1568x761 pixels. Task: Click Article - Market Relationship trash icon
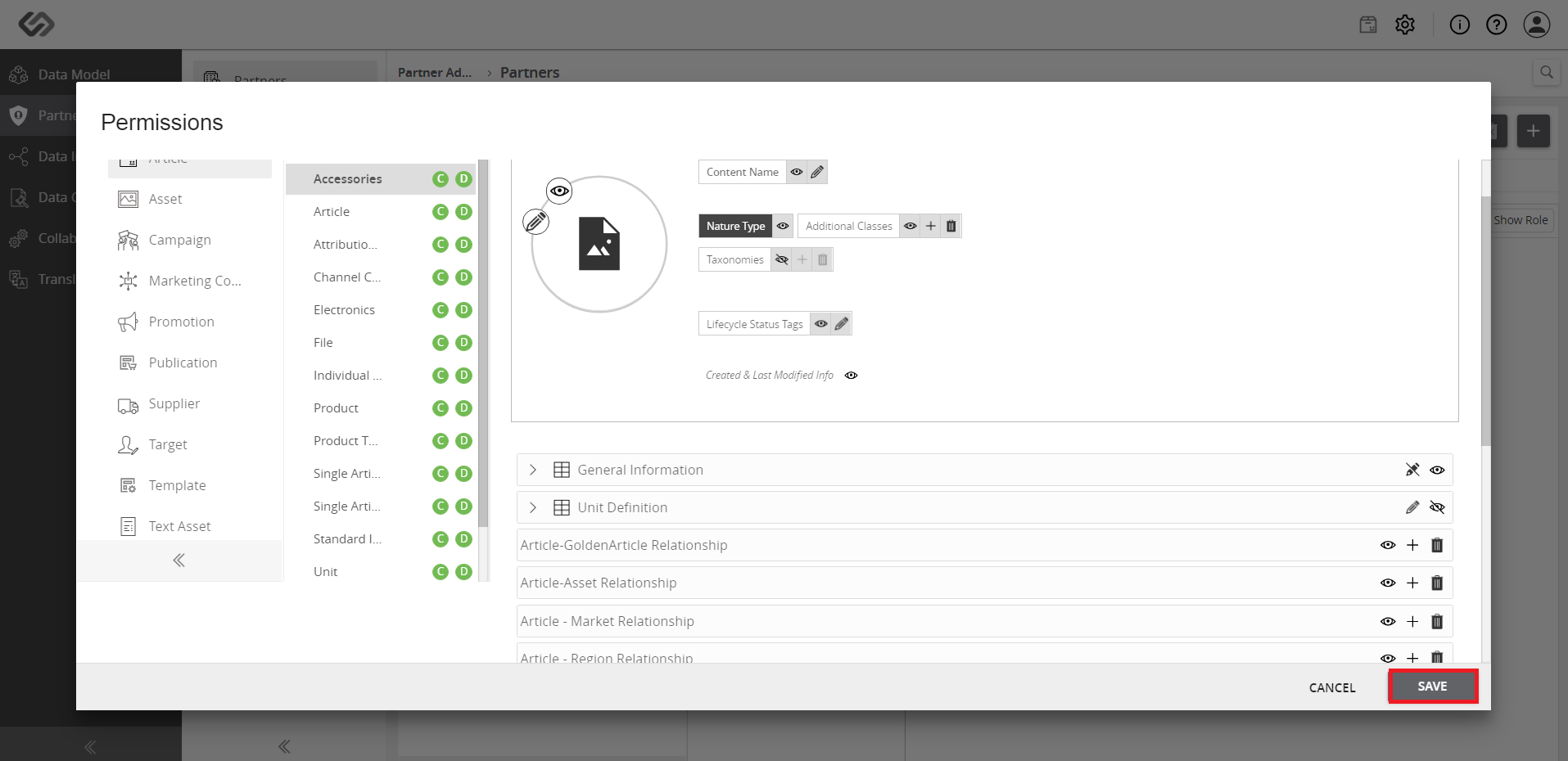1437,621
